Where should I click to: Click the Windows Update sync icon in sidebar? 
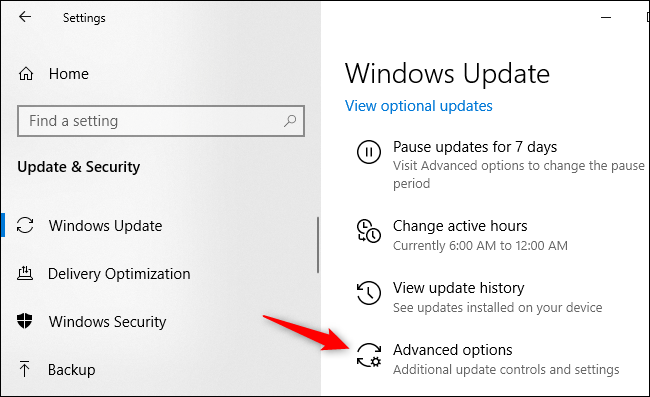tap(25, 225)
